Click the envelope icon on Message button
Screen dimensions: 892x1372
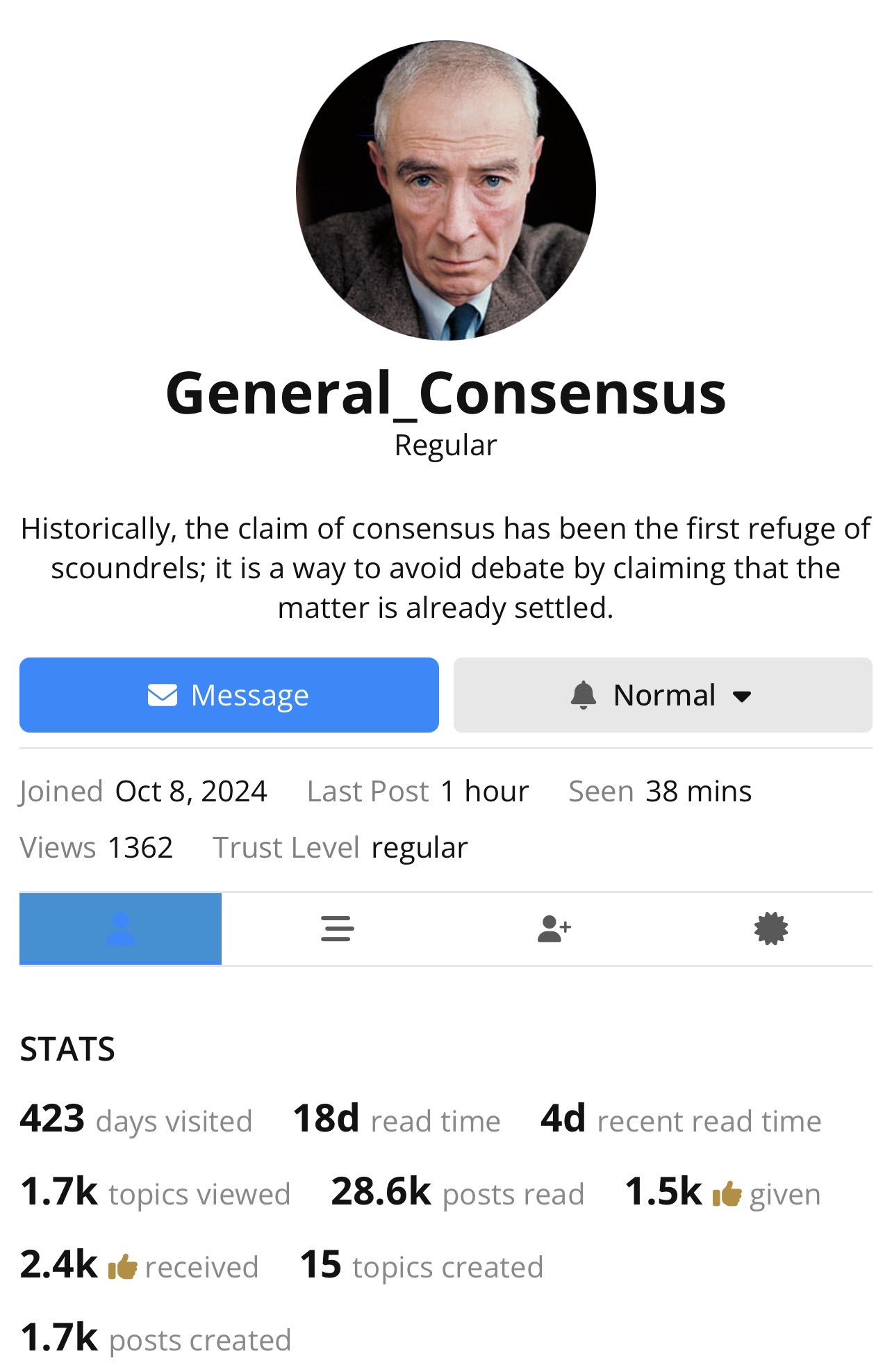pos(163,695)
